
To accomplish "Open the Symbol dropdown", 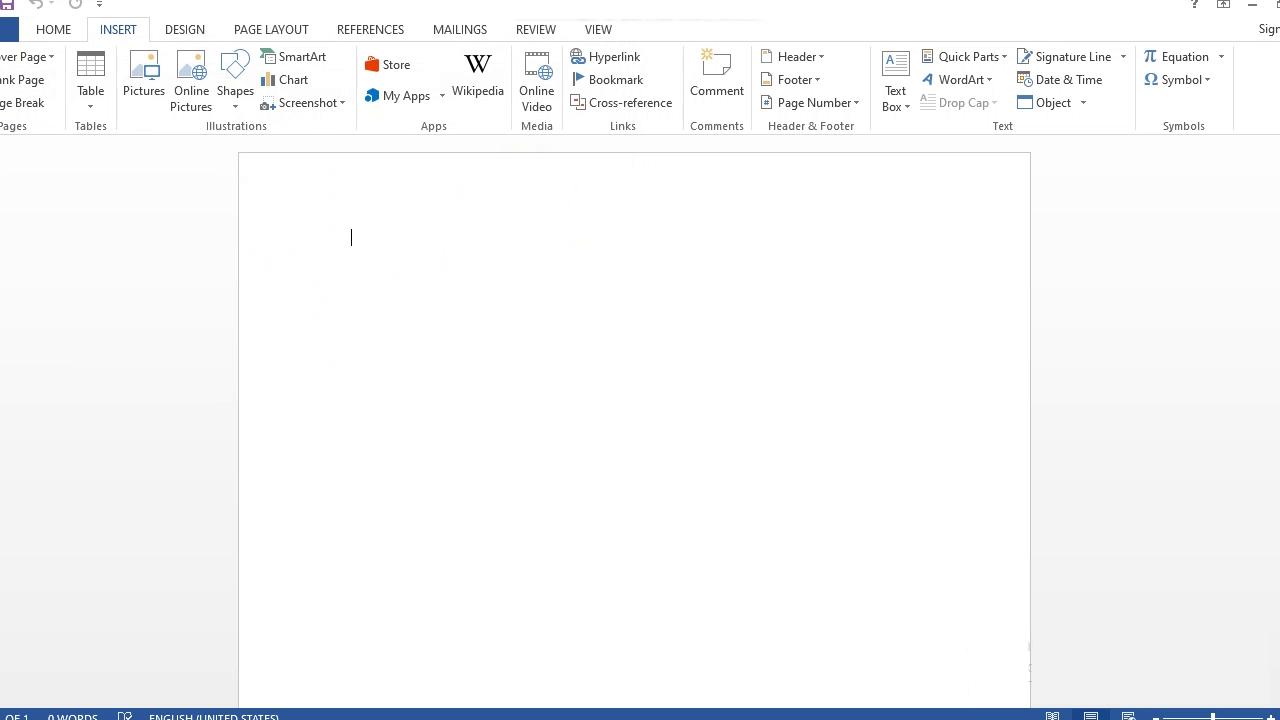I will pyautogui.click(x=1177, y=80).
